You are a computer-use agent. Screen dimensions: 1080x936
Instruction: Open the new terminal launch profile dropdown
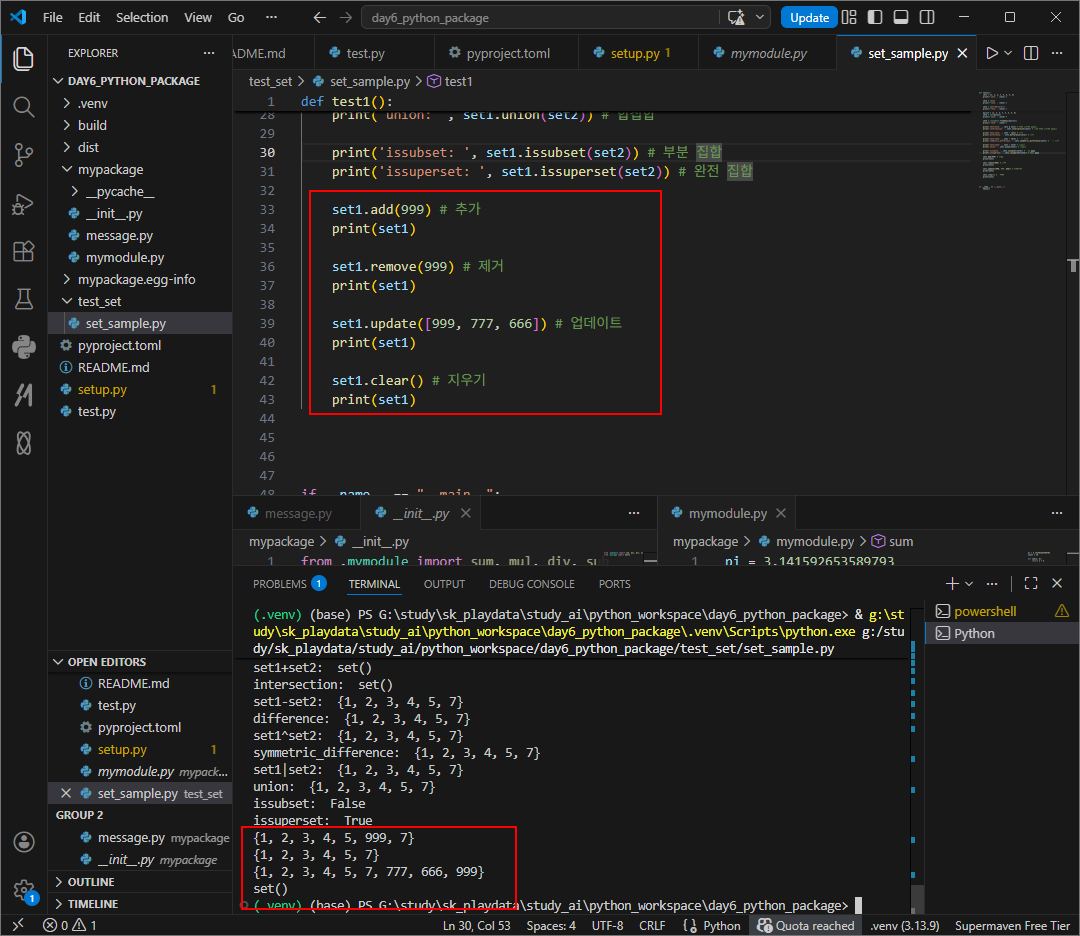(x=969, y=583)
